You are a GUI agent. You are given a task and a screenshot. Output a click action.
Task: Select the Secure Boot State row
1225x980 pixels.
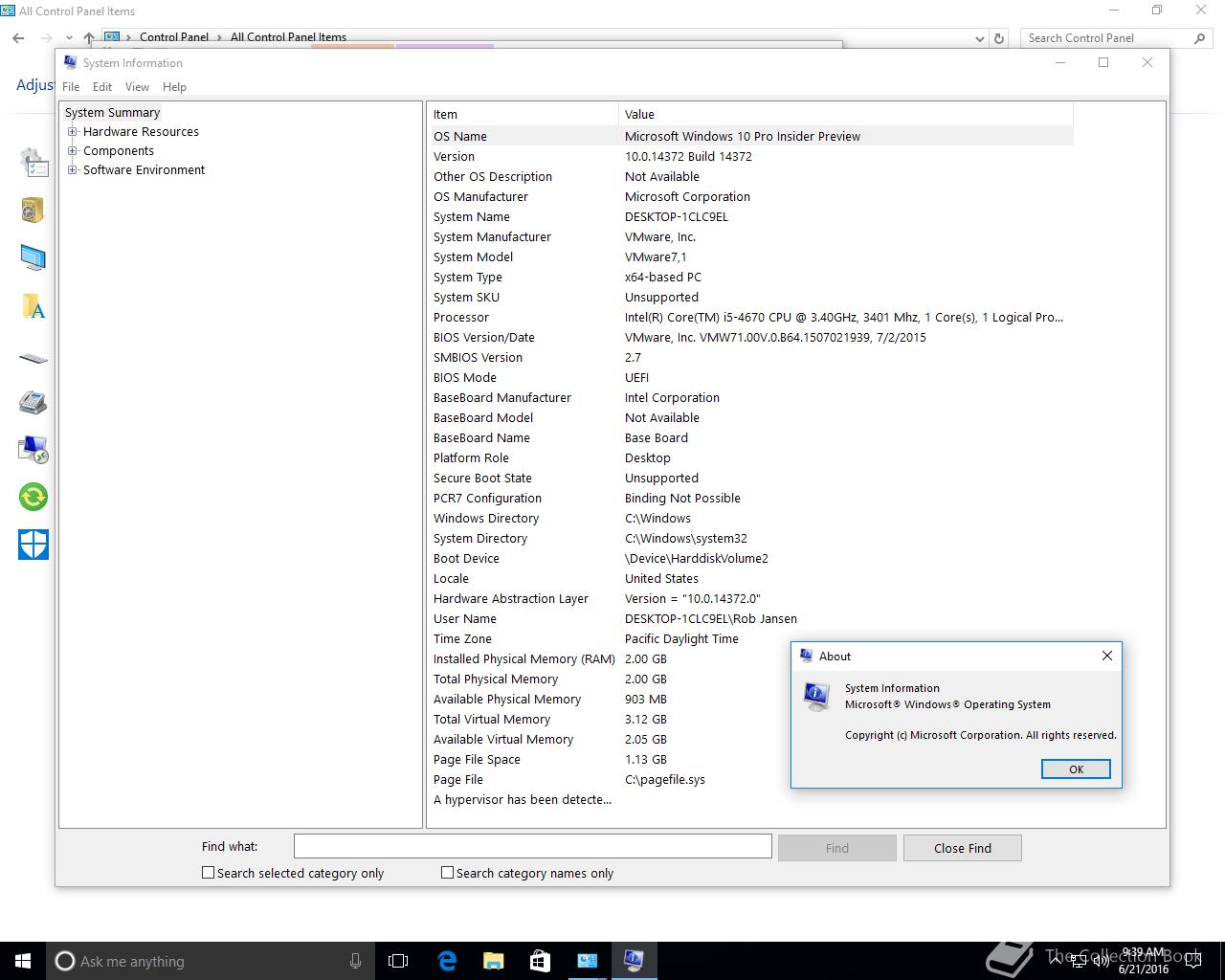(751, 478)
